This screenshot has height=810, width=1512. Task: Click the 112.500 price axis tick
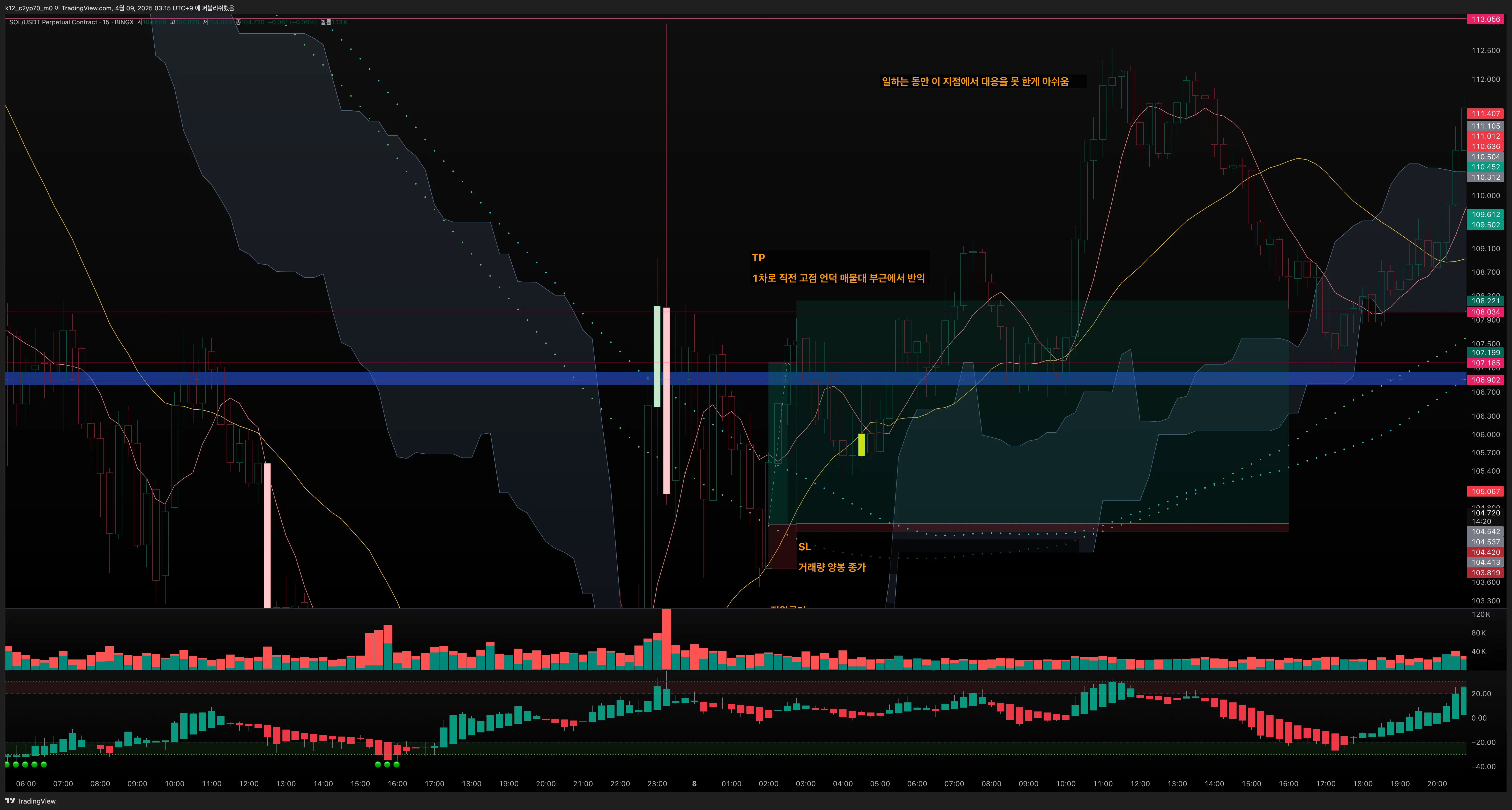(x=1486, y=50)
